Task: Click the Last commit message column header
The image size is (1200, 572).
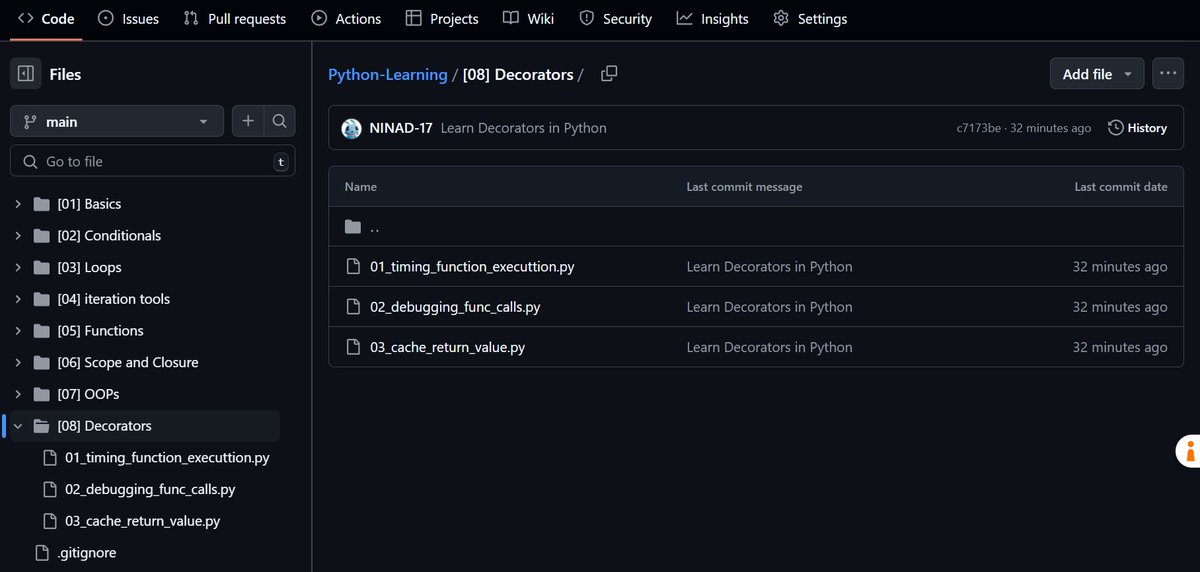Action: coord(744,187)
